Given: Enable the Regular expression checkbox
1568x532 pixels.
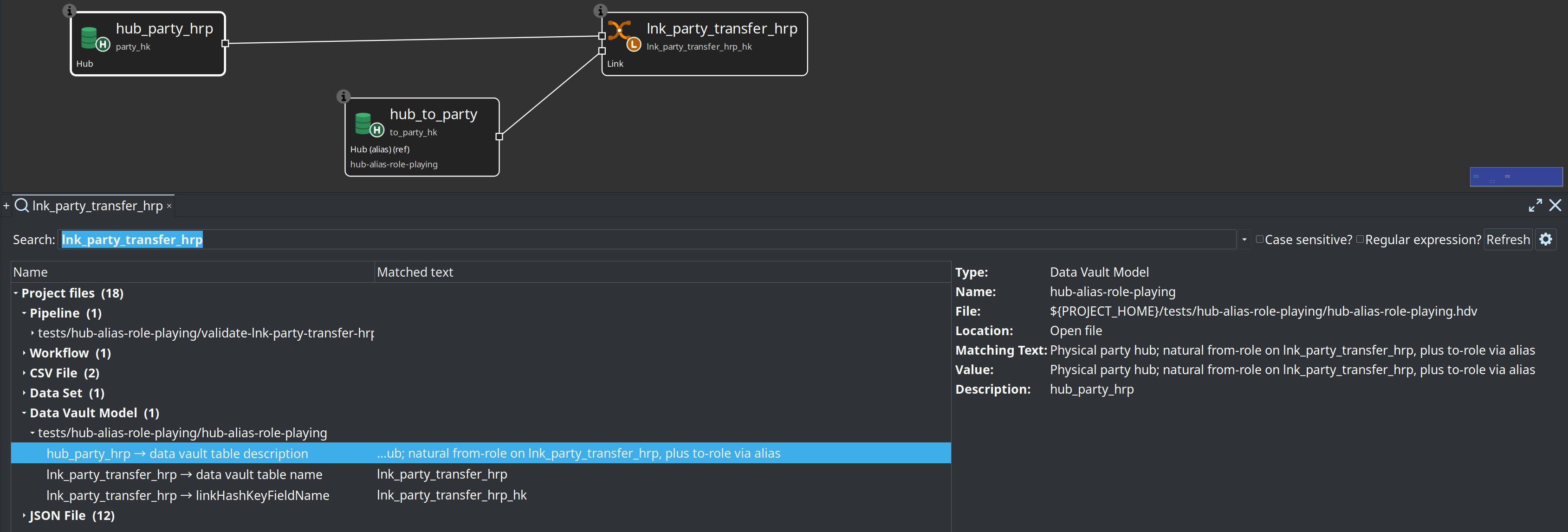Looking at the screenshot, I should point(1360,239).
